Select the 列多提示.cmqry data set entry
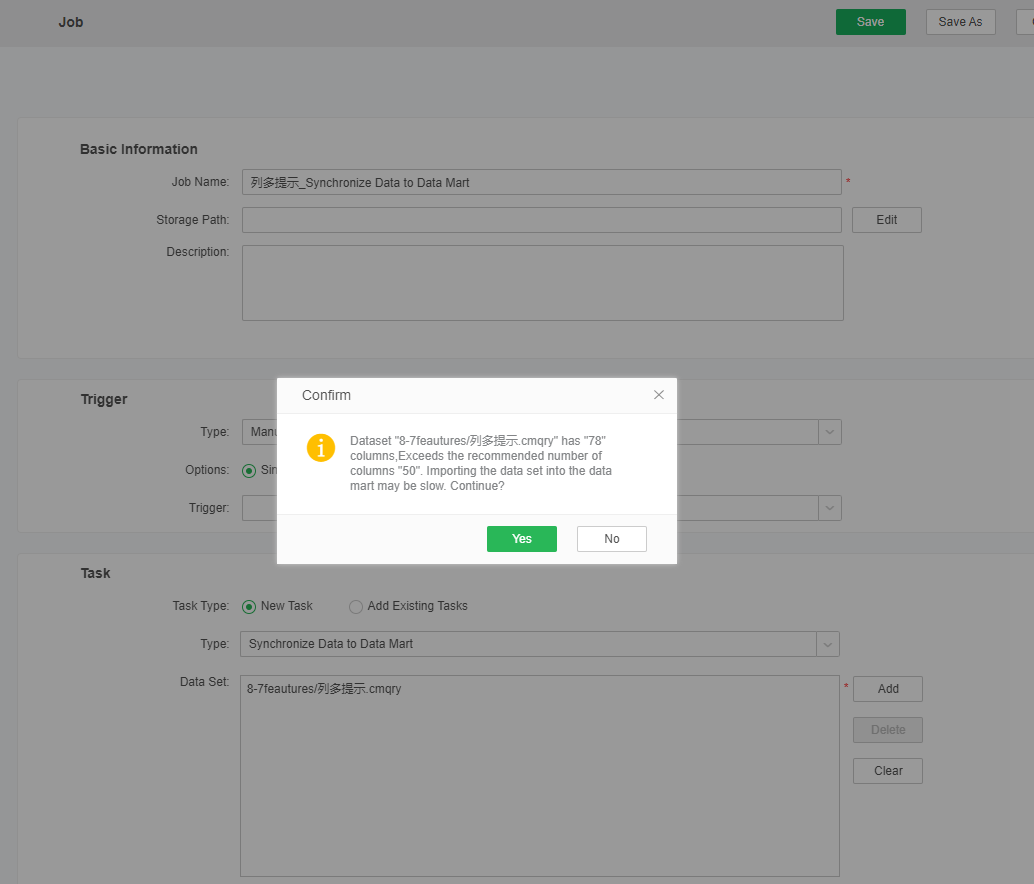Viewport: 1034px width, 884px height. [324, 689]
